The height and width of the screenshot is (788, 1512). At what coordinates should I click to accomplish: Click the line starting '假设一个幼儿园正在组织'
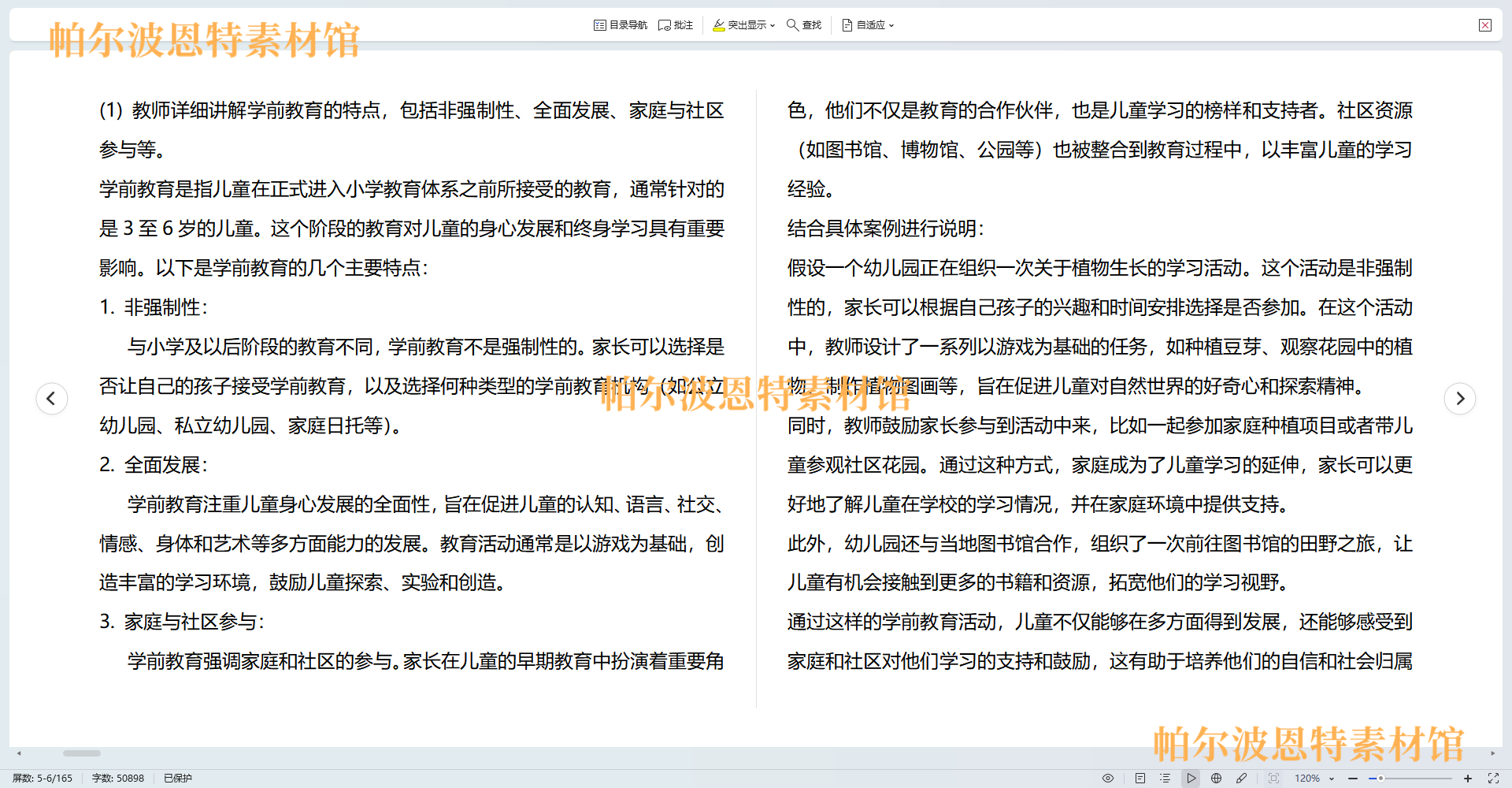1100,268
